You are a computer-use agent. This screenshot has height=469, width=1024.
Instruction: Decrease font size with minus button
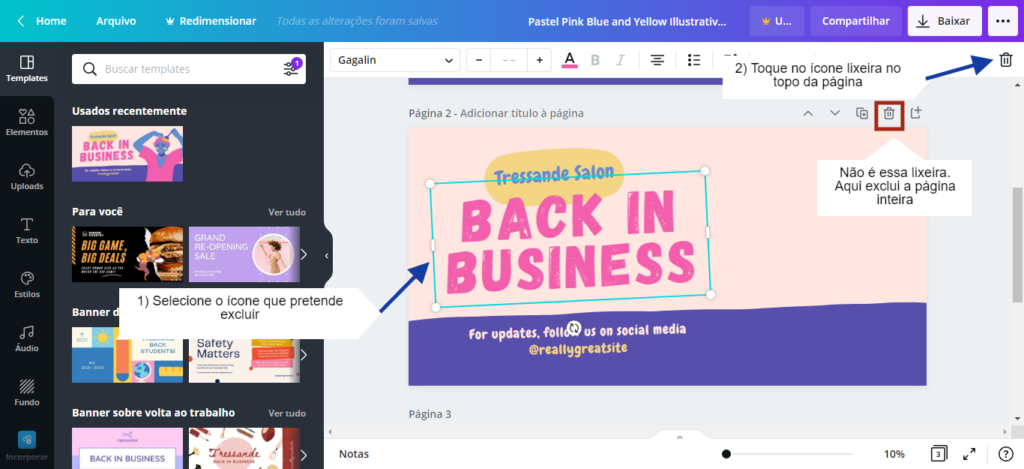(x=479, y=60)
